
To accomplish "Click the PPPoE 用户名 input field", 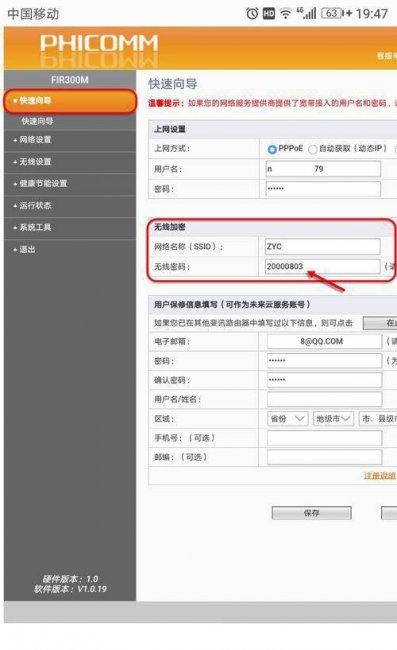I will point(323,169).
